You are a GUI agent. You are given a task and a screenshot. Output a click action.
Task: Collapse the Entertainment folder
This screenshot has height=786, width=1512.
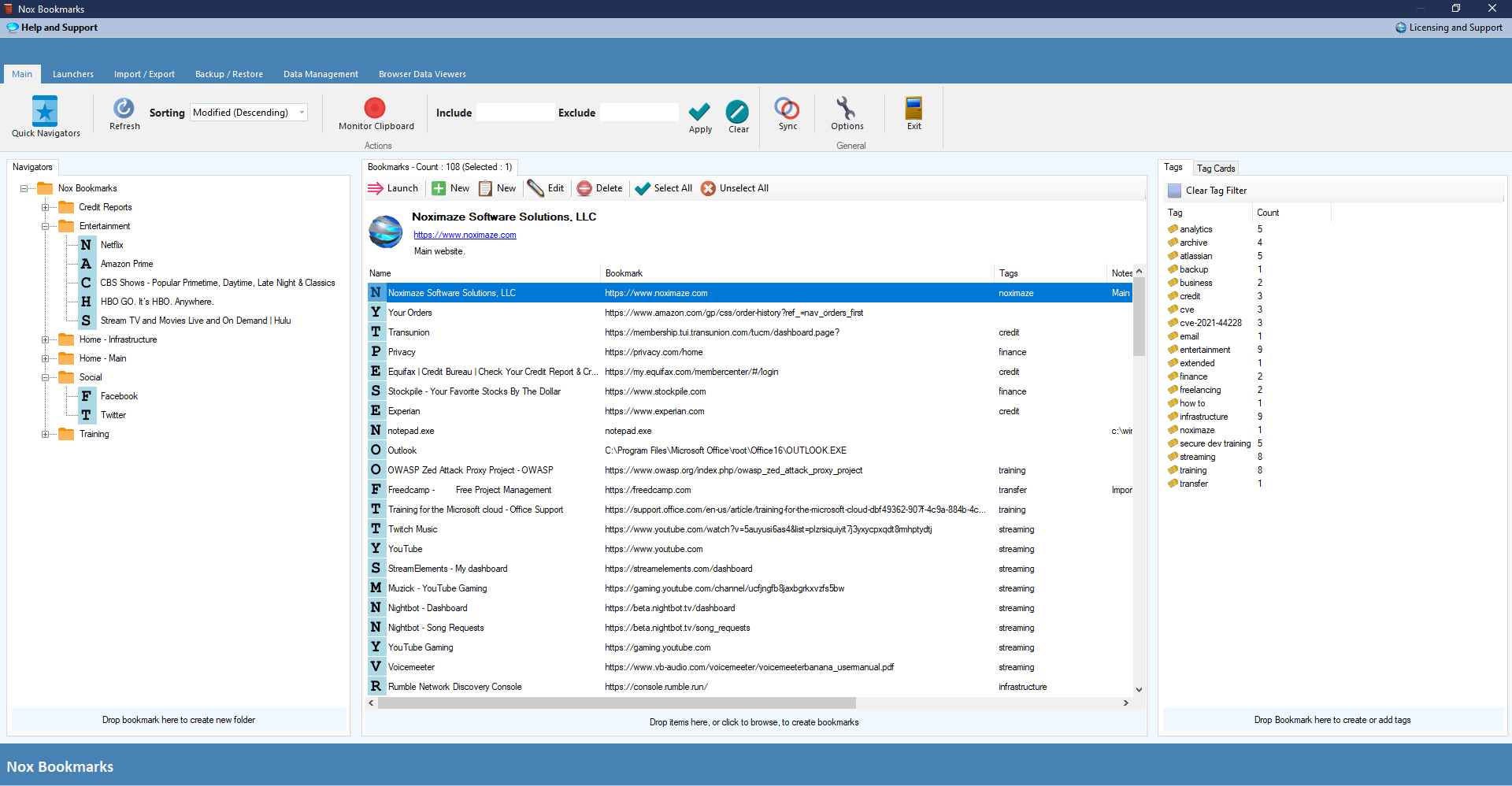click(x=46, y=226)
